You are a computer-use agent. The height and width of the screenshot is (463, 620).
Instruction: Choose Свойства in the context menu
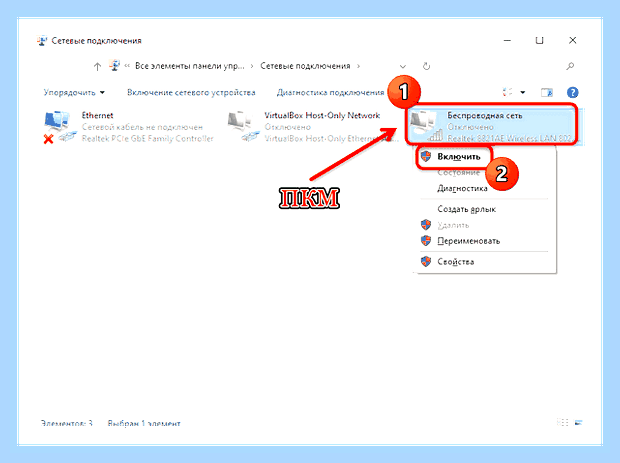[x=456, y=262]
